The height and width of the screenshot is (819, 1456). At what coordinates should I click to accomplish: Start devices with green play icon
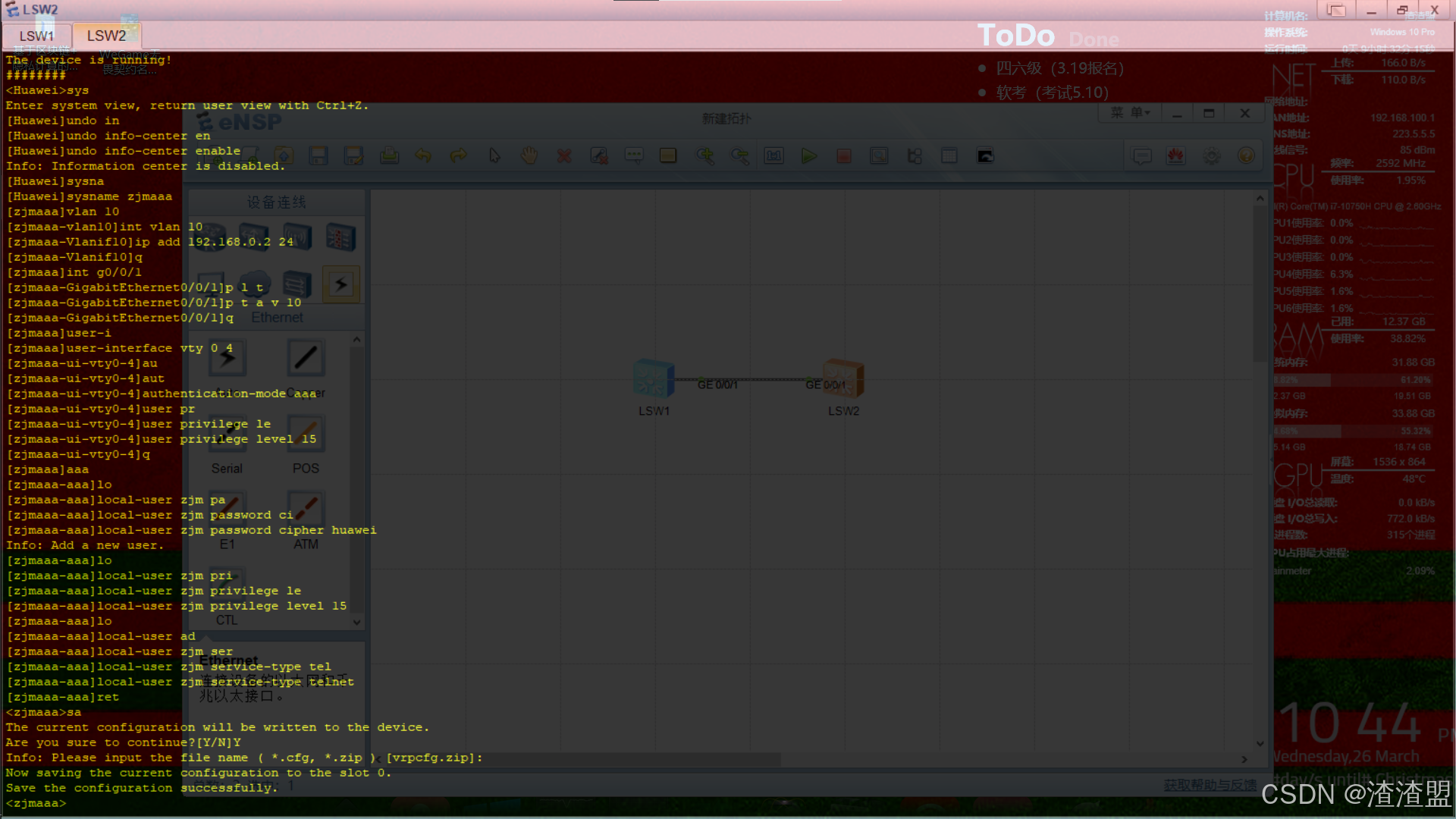tap(809, 156)
